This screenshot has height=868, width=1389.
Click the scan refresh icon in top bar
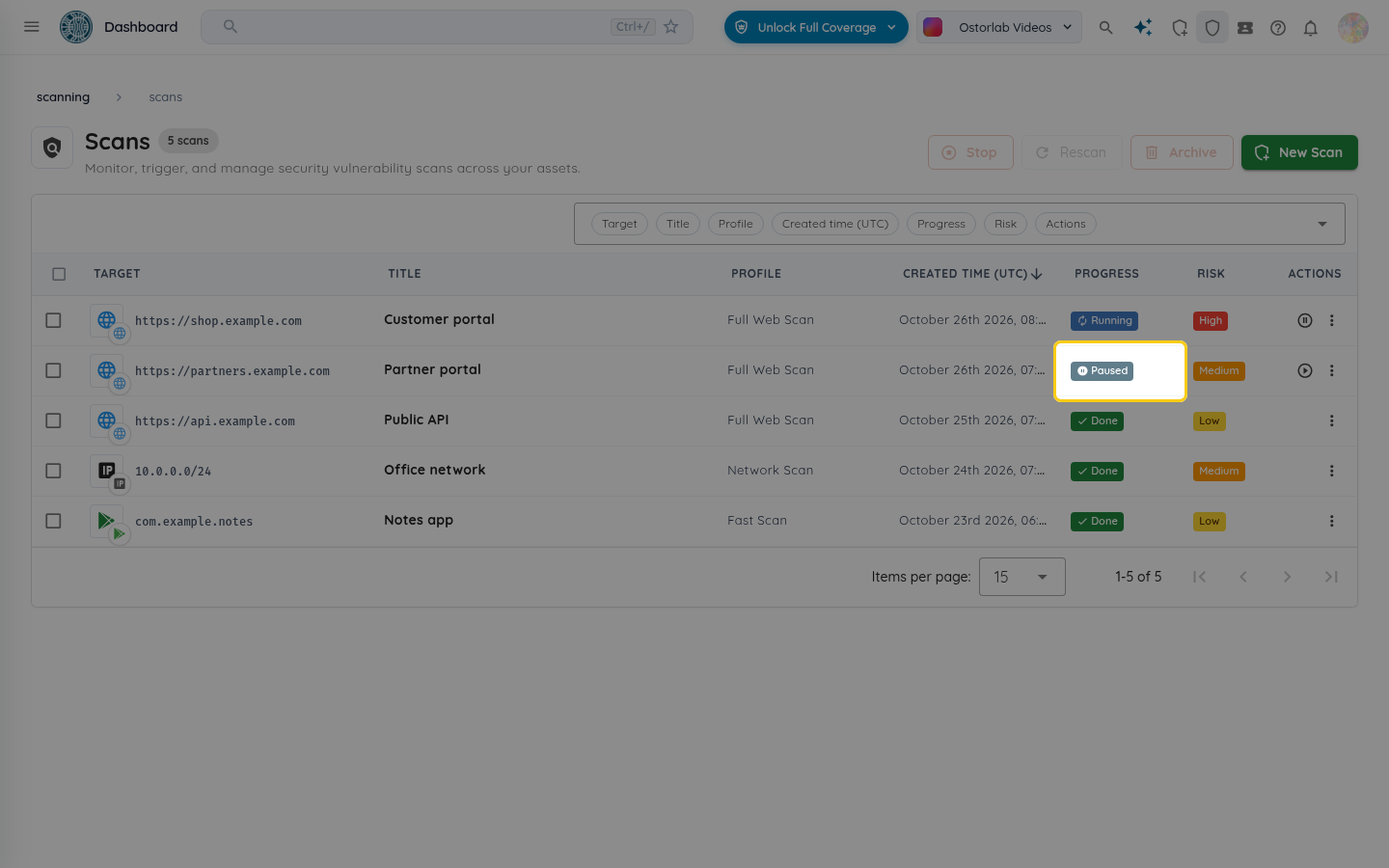pyautogui.click(x=1180, y=27)
